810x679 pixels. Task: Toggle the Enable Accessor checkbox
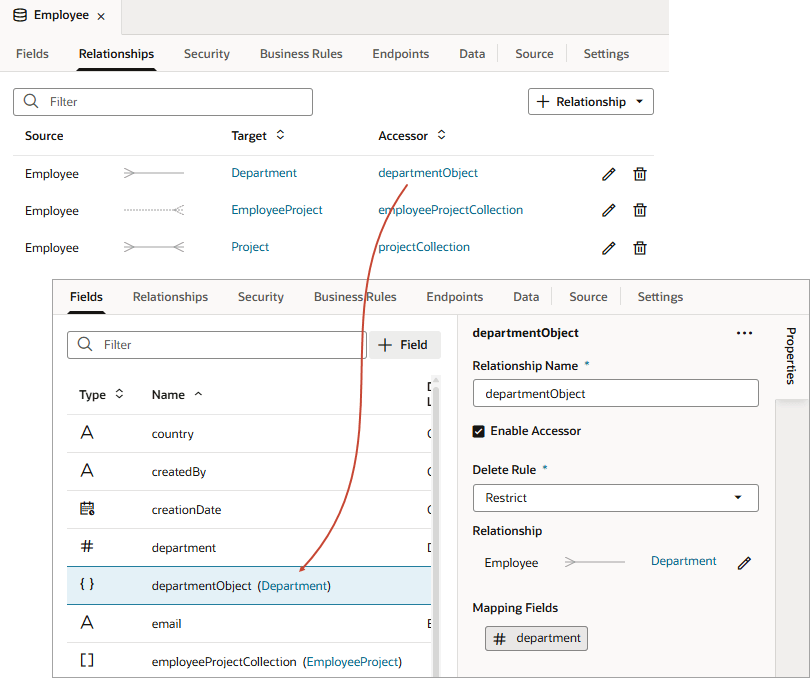coord(478,431)
